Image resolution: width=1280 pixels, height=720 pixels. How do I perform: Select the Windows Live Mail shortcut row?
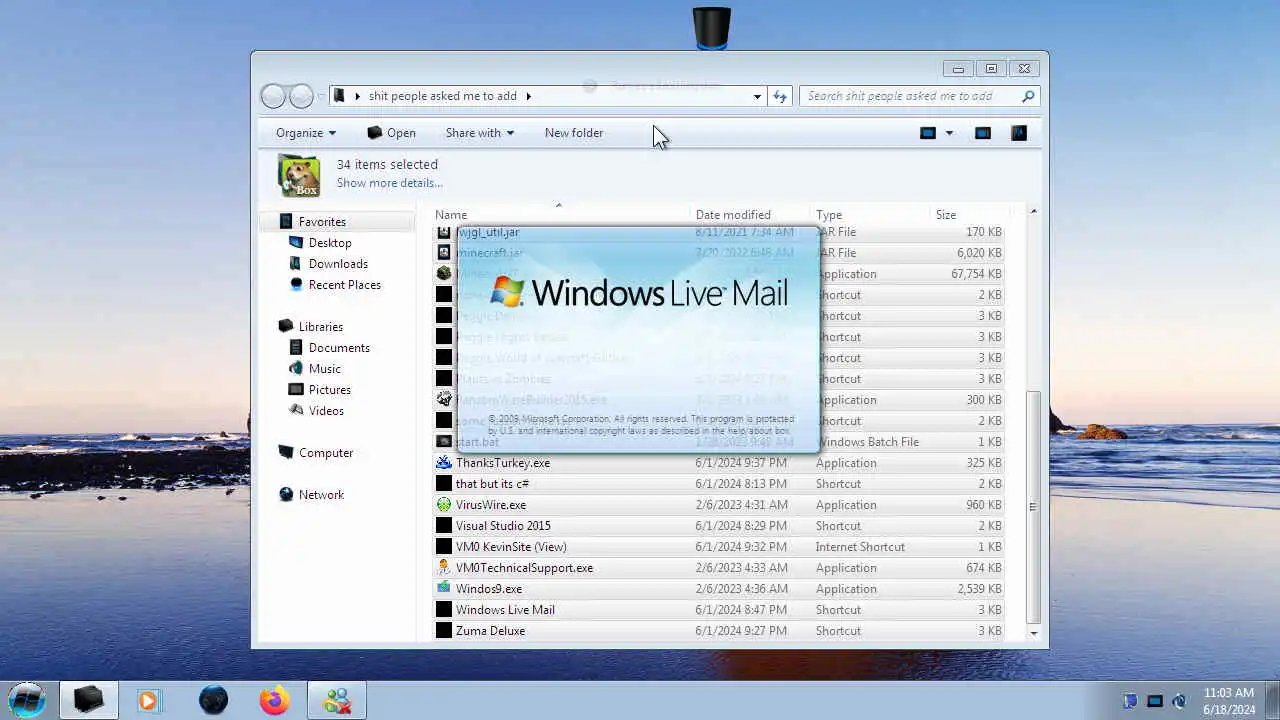tap(720, 610)
